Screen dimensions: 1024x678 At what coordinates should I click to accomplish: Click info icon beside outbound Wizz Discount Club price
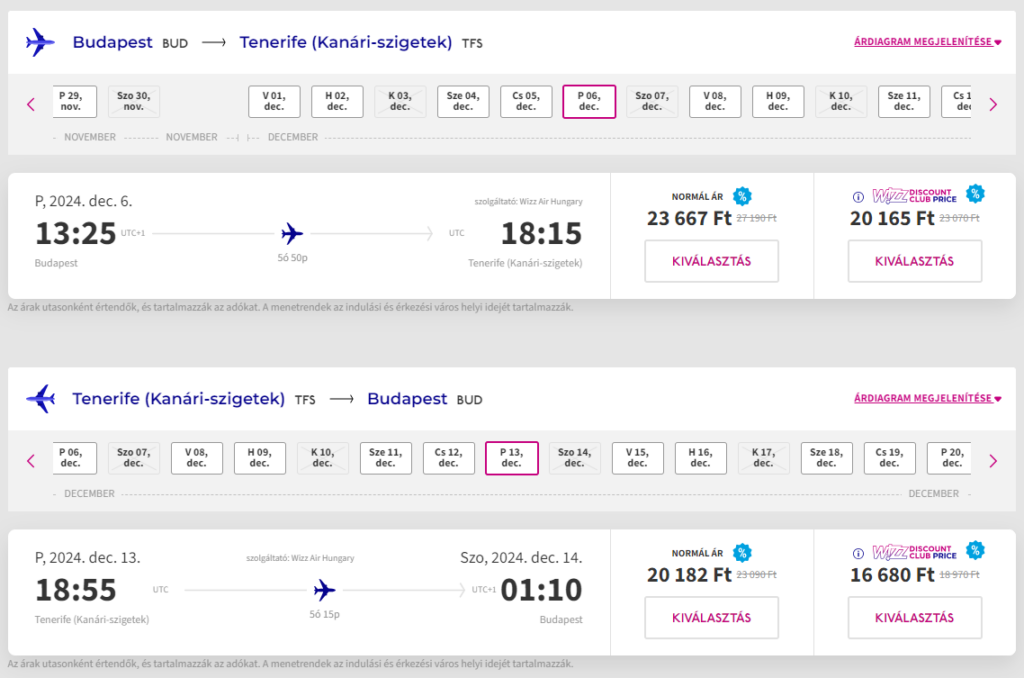click(x=858, y=197)
